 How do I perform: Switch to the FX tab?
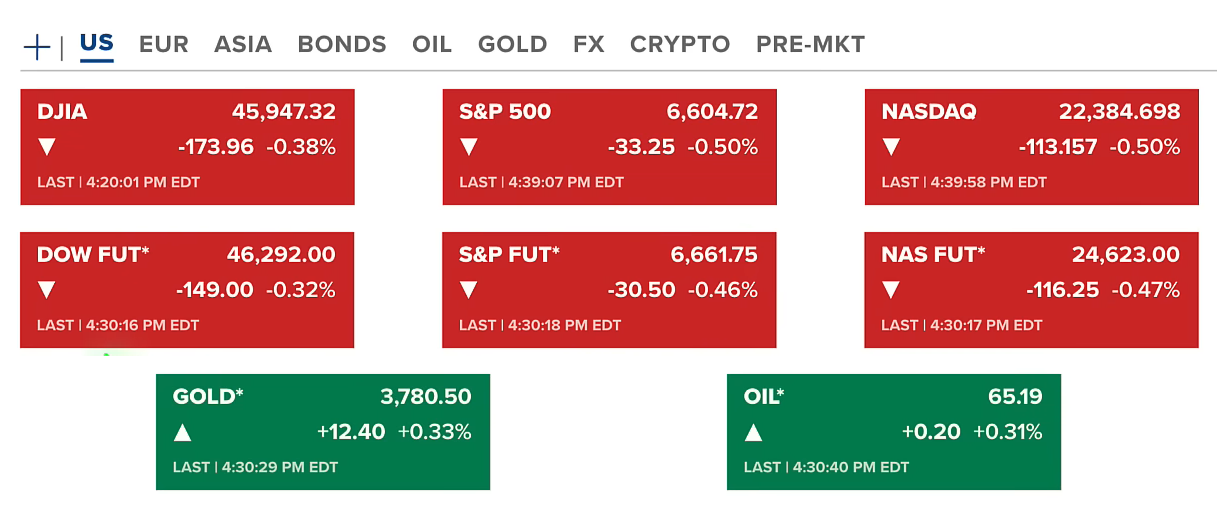tap(588, 45)
